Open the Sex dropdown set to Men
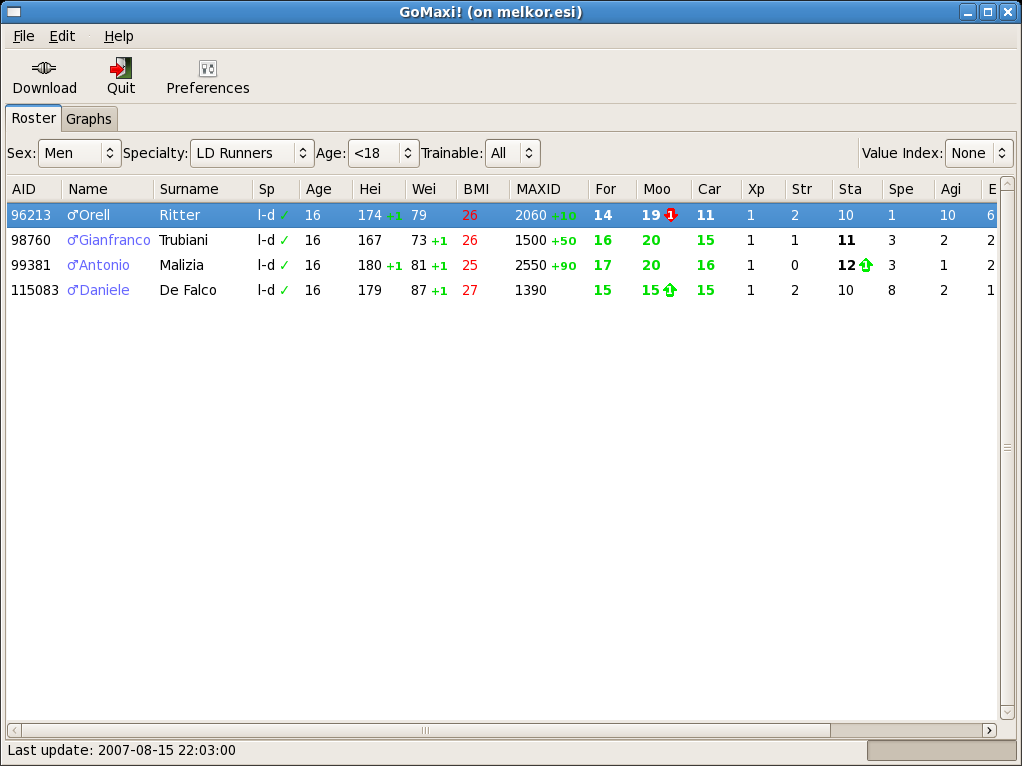1022x766 pixels. point(80,153)
